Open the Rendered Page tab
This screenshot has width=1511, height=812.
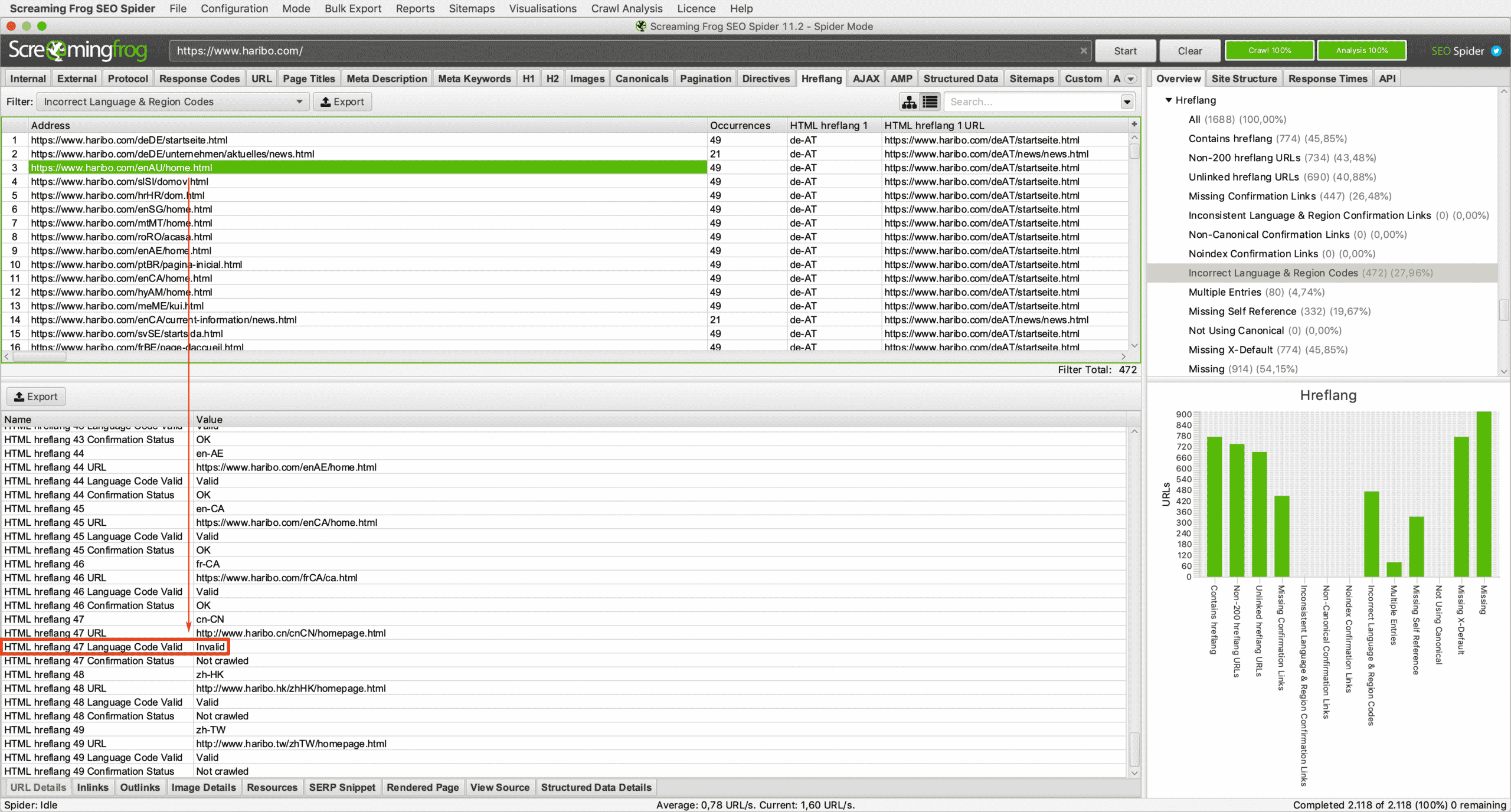coord(423,787)
